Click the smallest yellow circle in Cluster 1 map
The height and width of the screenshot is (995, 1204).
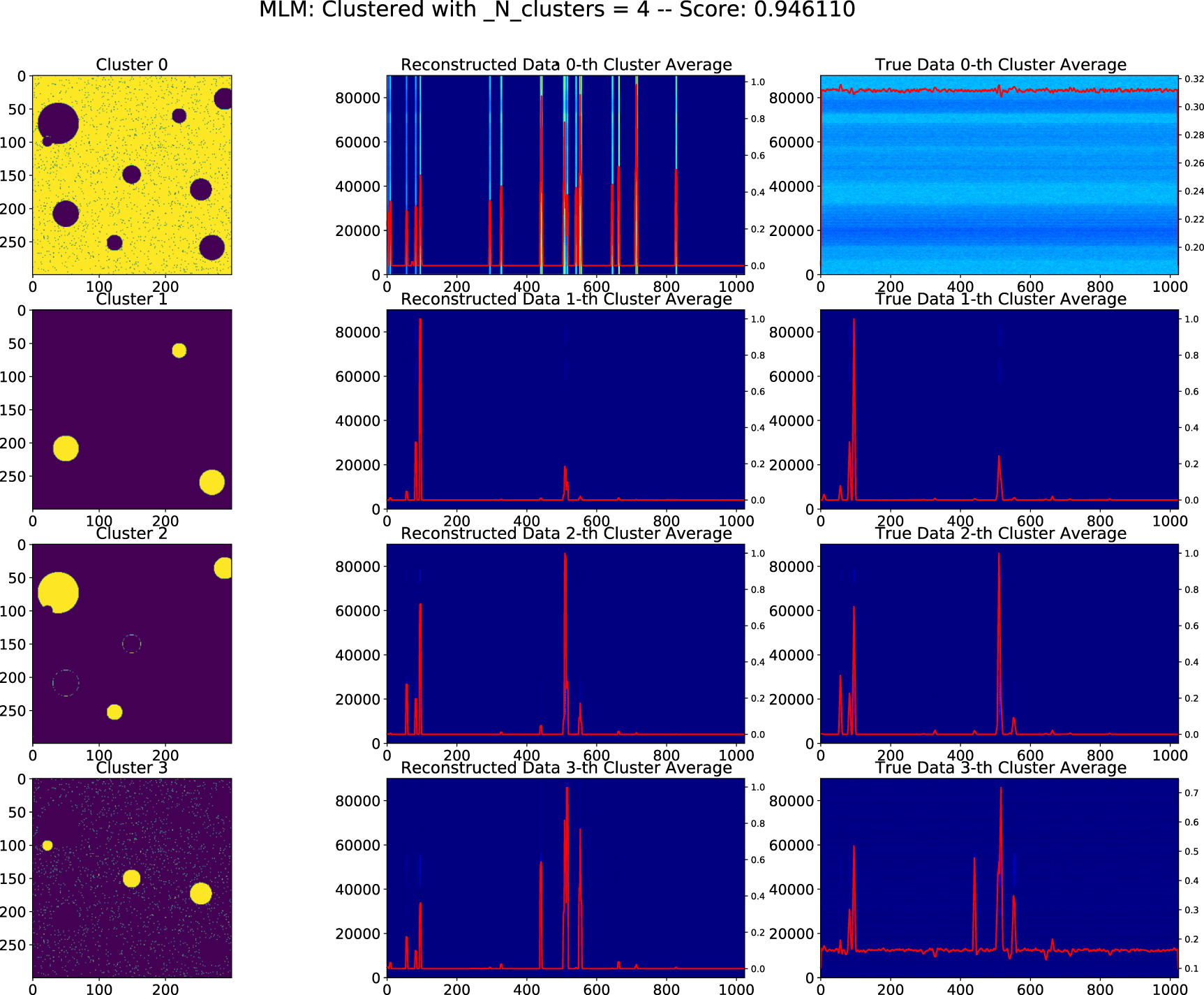(179, 351)
